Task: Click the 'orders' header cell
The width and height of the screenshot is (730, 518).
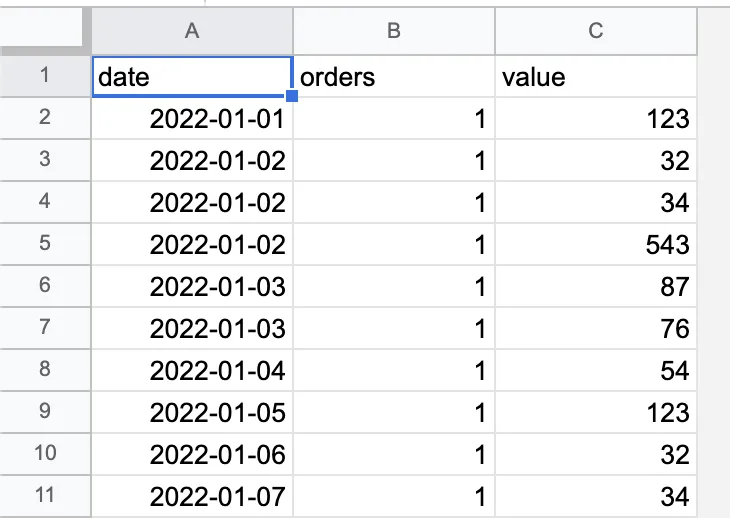Action: pyautogui.click(x=394, y=77)
